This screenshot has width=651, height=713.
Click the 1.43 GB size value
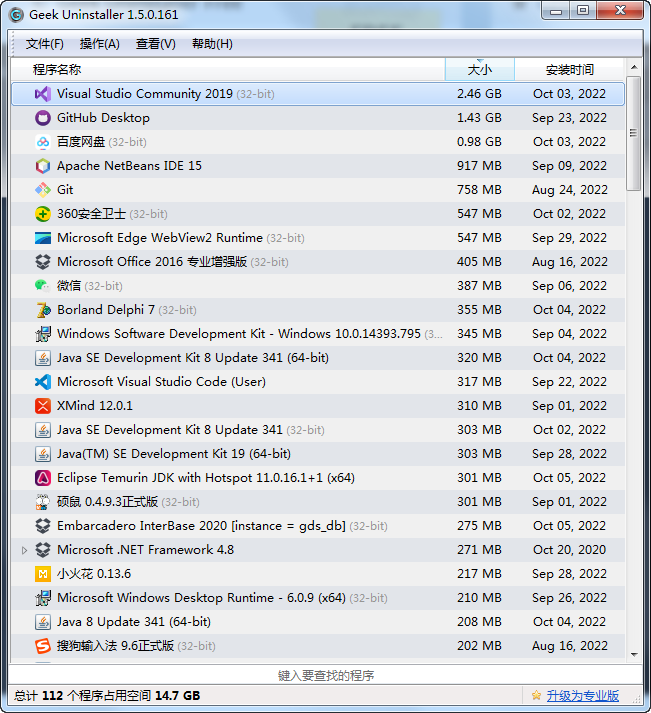(x=479, y=118)
